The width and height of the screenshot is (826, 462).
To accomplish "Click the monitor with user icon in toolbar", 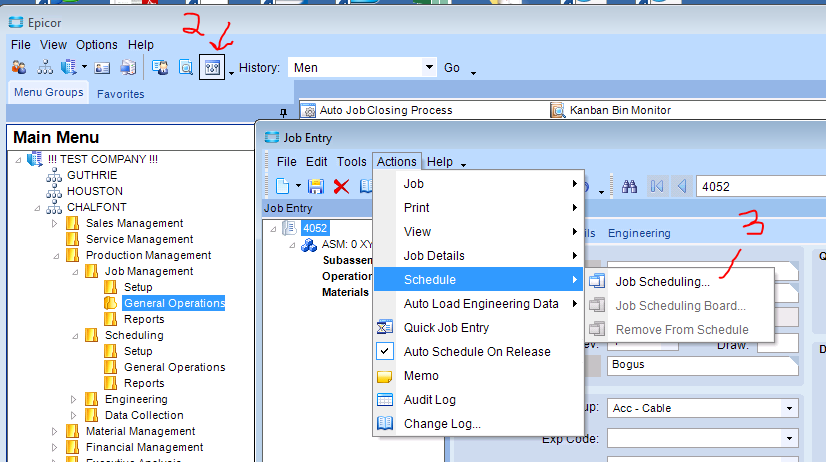I will 160,67.
